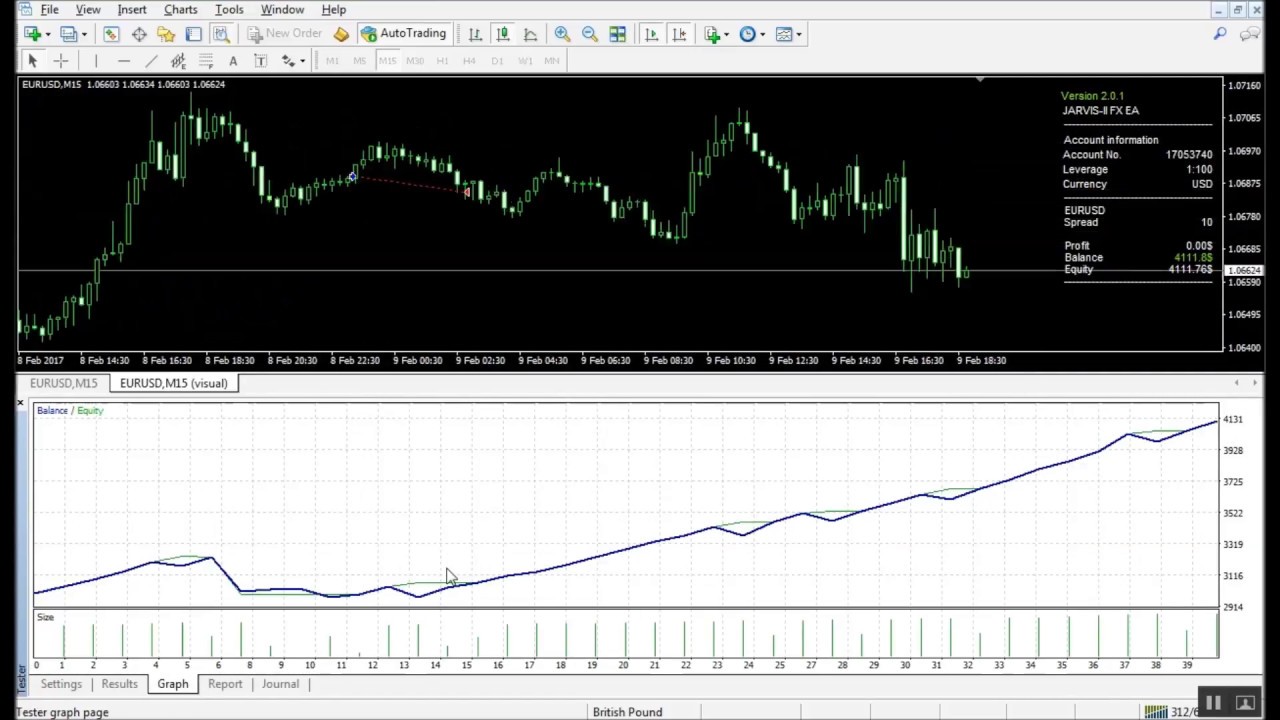The width and height of the screenshot is (1280, 720).
Task: Click the Indicators list icon
Action: [712, 34]
